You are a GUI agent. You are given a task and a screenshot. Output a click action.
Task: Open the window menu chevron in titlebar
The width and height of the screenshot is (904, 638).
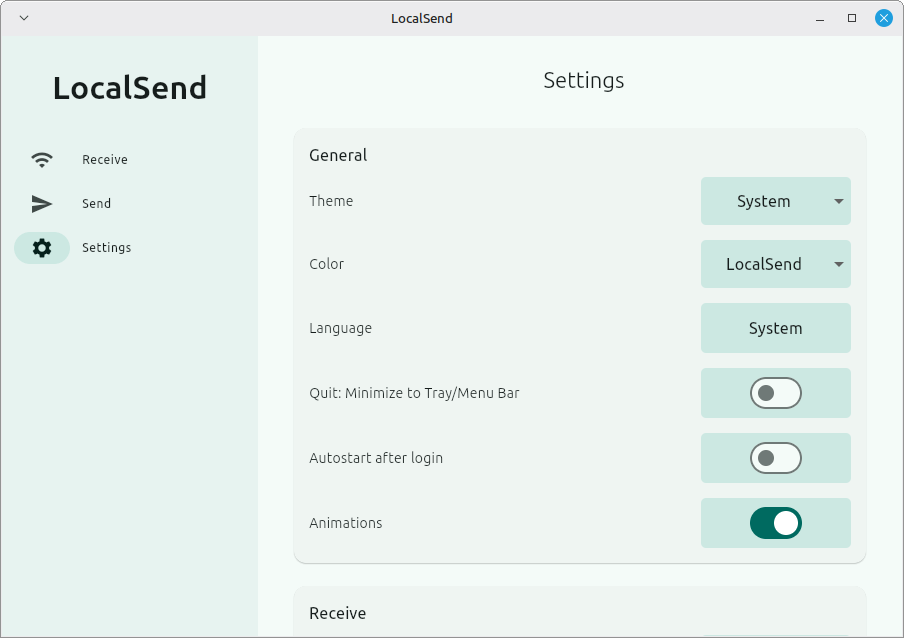pyautogui.click(x=22, y=17)
